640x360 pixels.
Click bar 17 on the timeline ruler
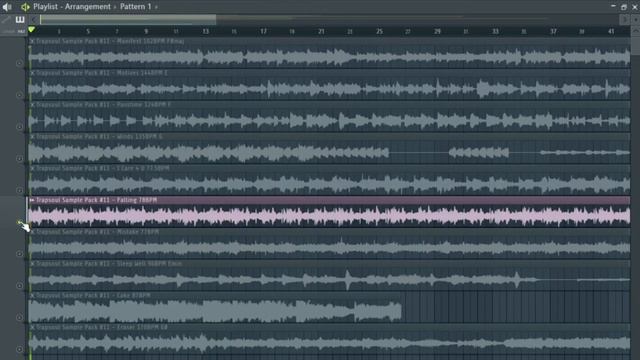click(263, 31)
